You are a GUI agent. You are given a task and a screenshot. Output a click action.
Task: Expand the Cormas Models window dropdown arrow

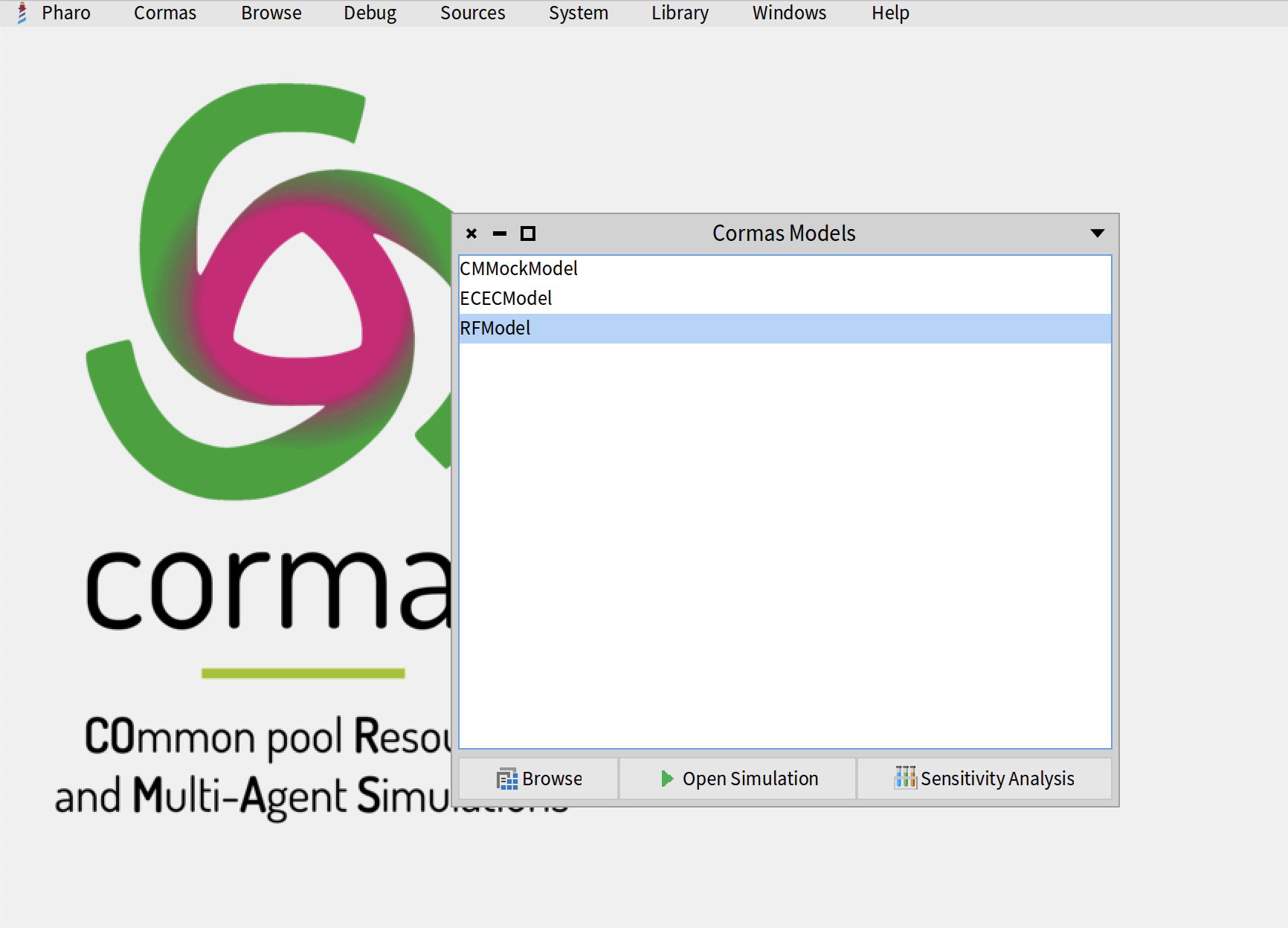1097,233
